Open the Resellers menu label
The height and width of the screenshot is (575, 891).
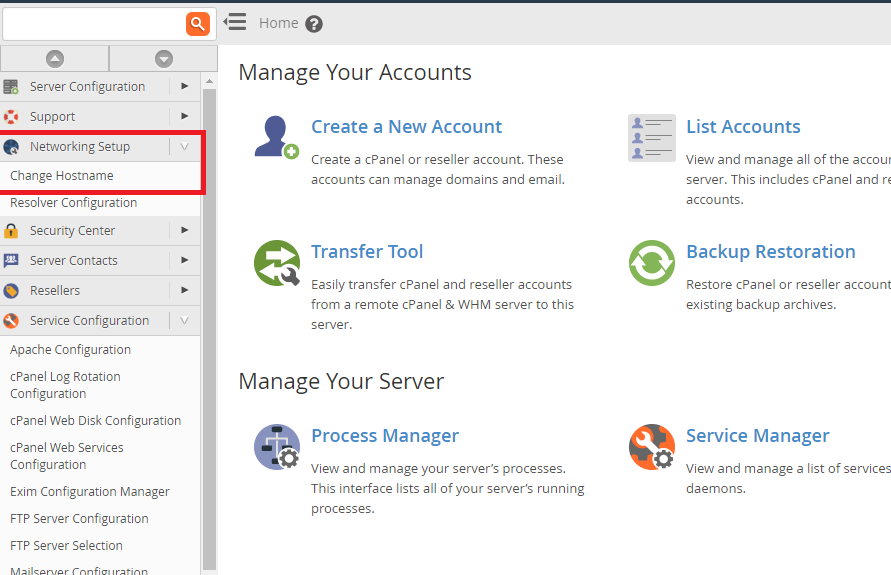[x=55, y=290]
